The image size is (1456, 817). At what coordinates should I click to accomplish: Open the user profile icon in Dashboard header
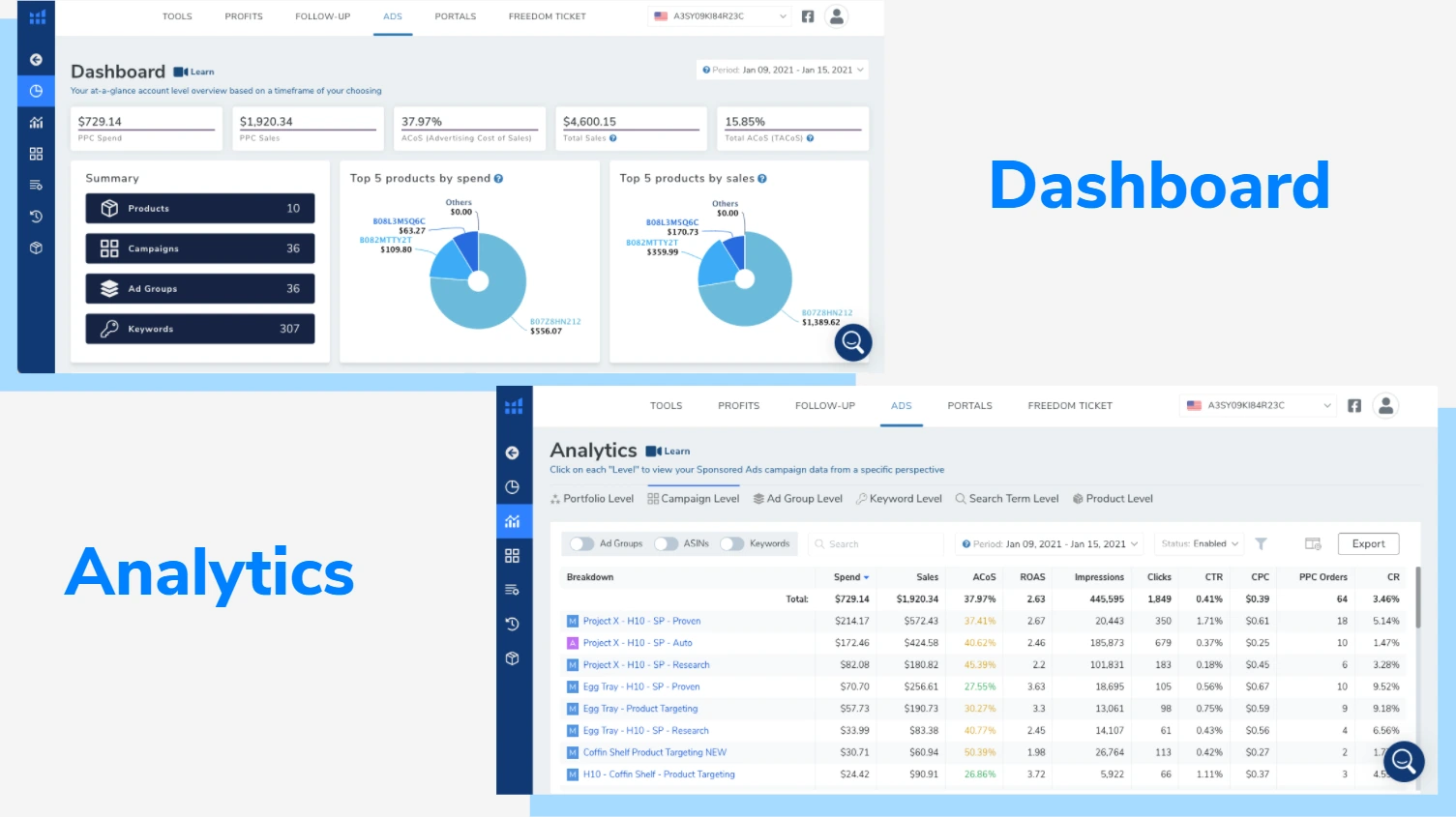coord(837,16)
